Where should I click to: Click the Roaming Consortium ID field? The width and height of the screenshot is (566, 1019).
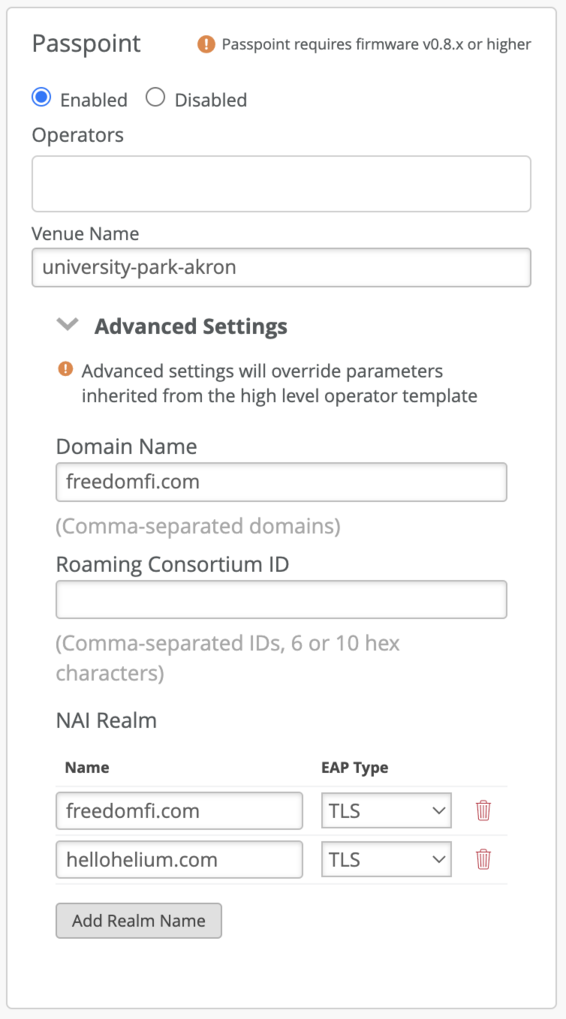pos(281,599)
